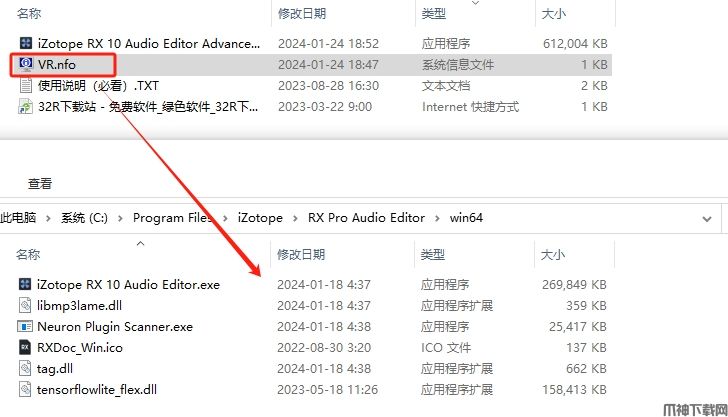
Task: Select the 使用说明 (必看) .TXT file icon
Action: [26, 85]
